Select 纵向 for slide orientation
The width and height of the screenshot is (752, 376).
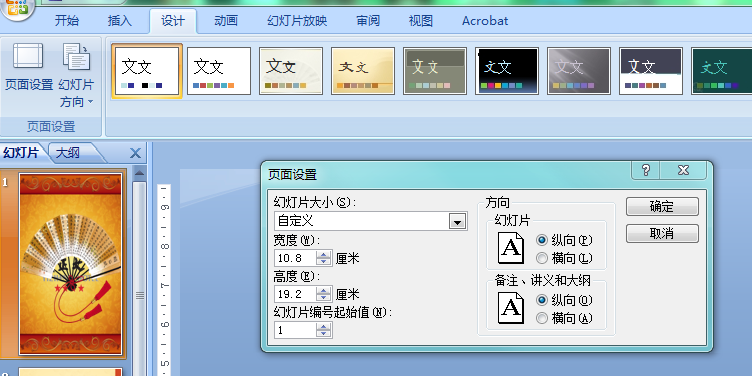click(564, 240)
